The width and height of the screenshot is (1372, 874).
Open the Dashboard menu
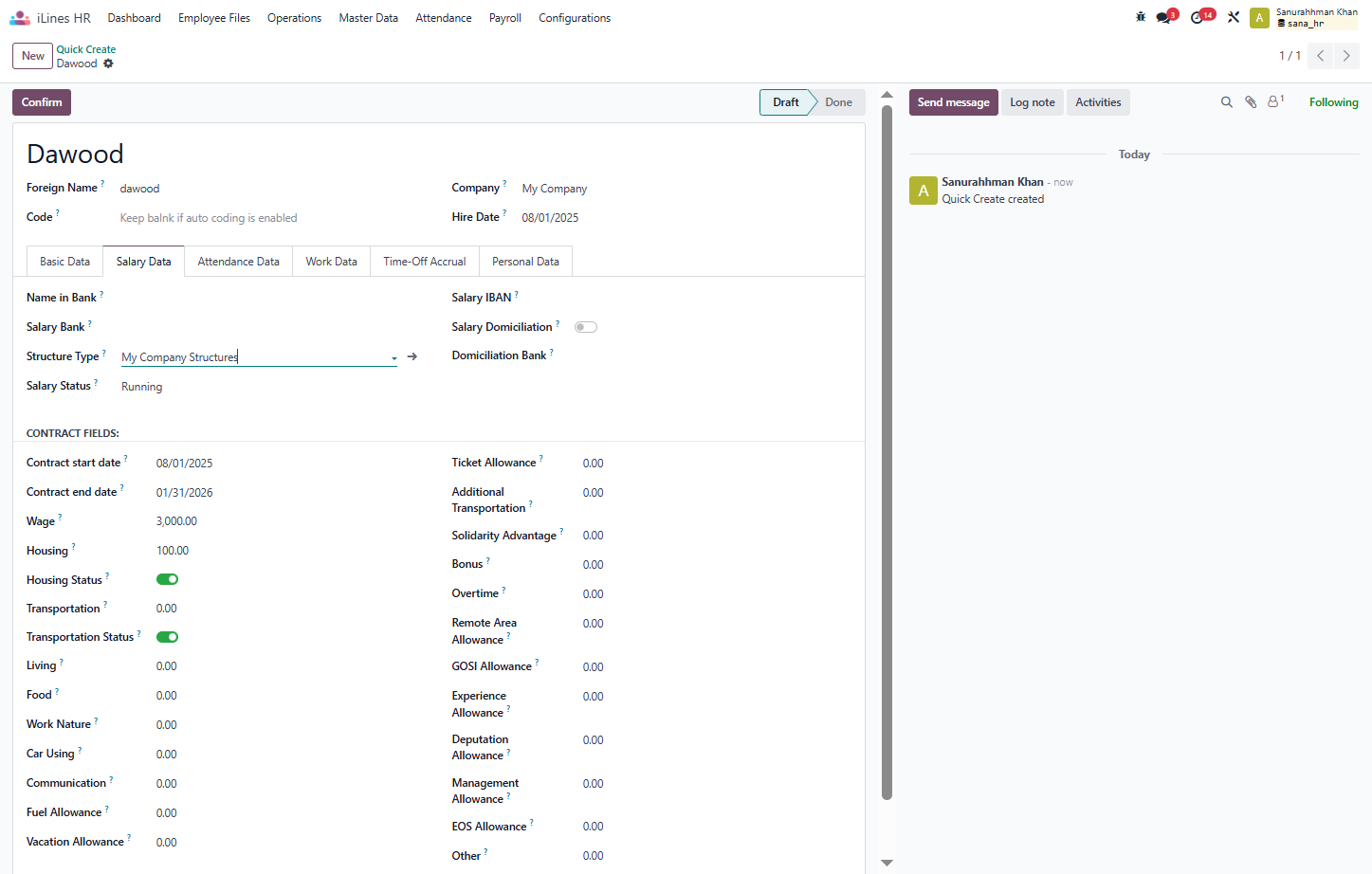pyautogui.click(x=135, y=18)
